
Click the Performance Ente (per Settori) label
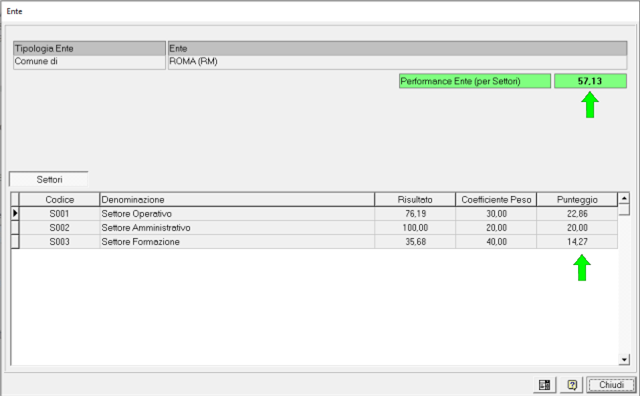(x=475, y=81)
